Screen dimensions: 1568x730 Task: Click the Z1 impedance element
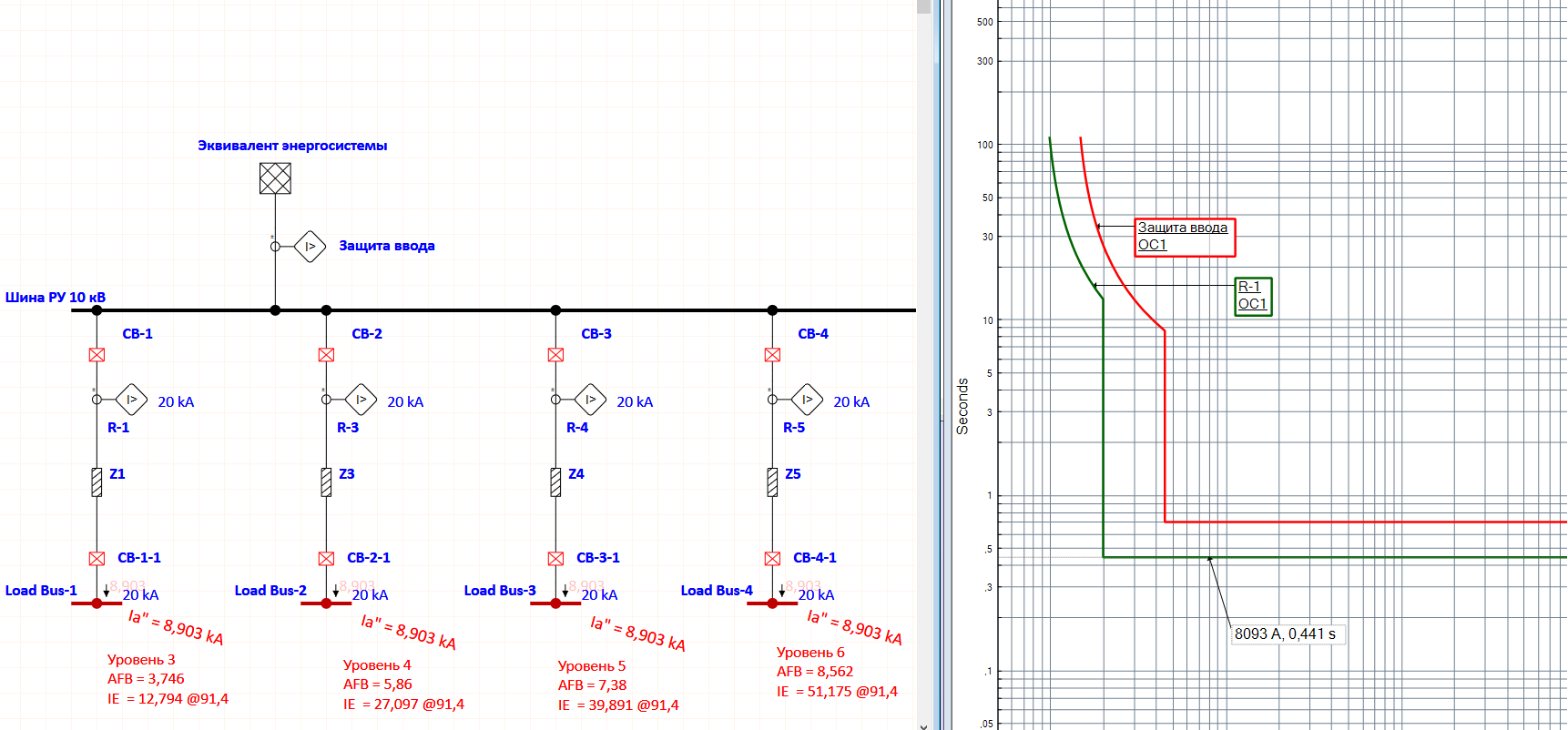click(97, 482)
